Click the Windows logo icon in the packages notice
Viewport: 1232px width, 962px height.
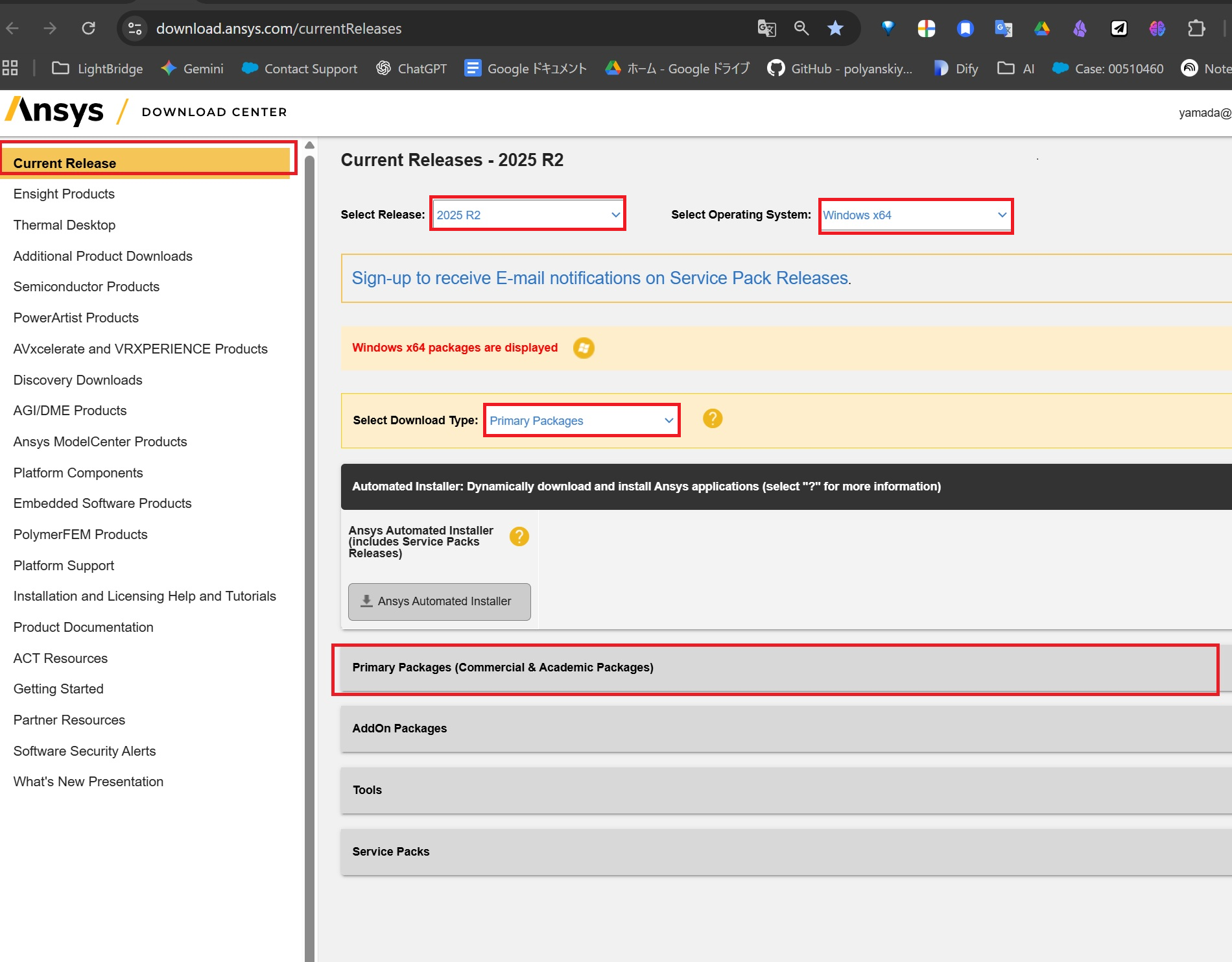(x=584, y=348)
